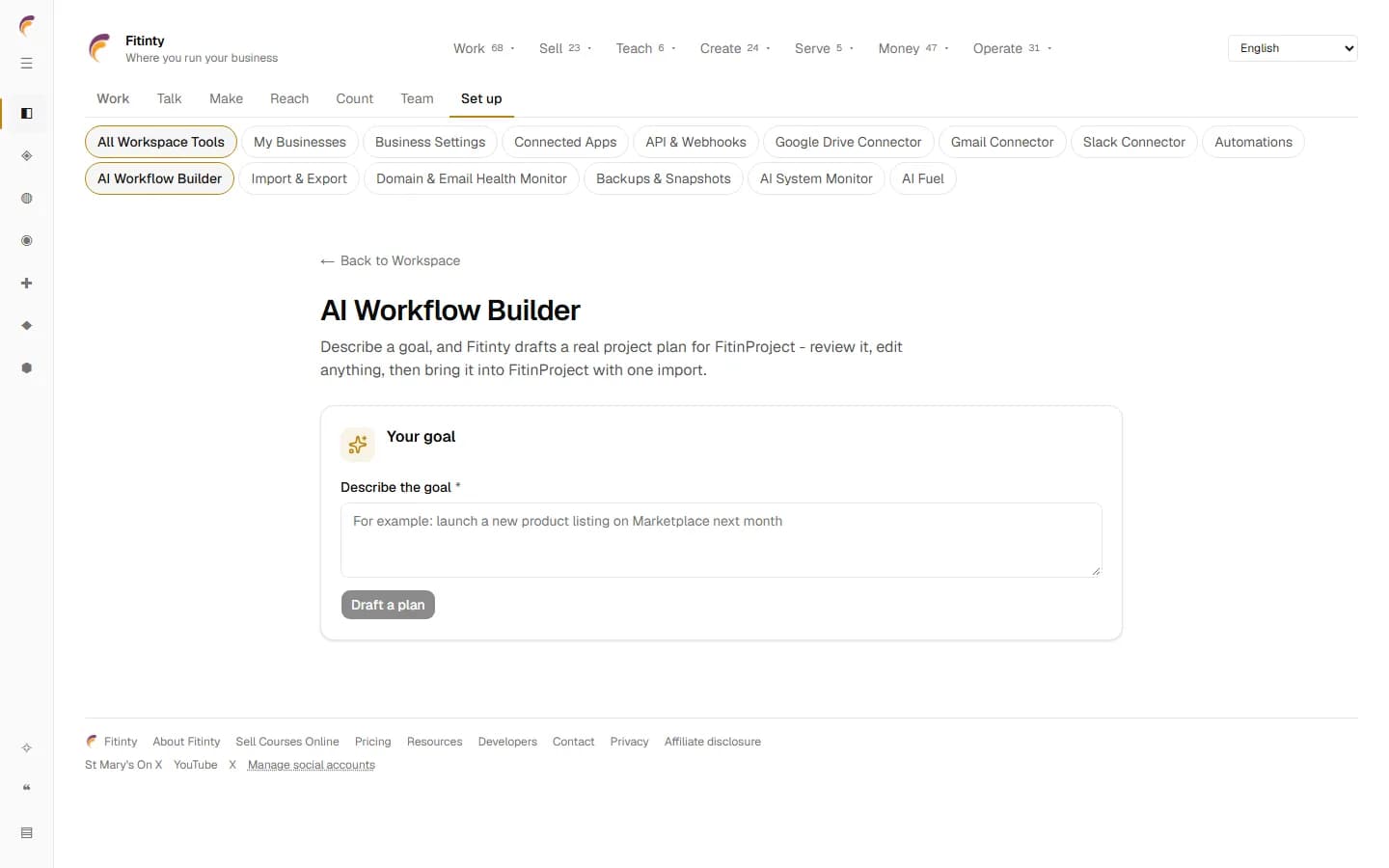The width and height of the screenshot is (1389, 868).
Task: Click the outlined diamond sidebar icon
Action: pyautogui.click(x=27, y=156)
